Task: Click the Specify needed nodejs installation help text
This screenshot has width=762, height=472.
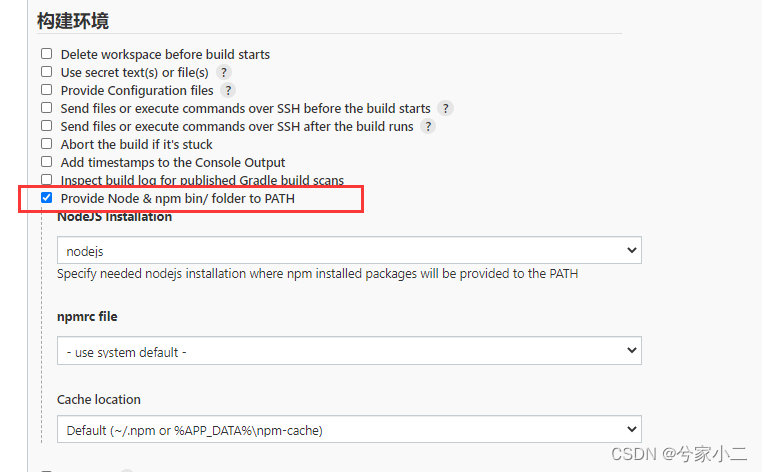Action: coord(318,274)
